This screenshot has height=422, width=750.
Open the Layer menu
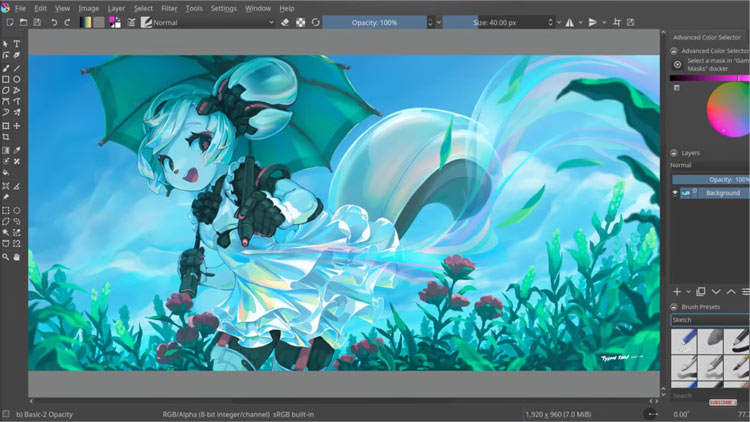(116, 8)
